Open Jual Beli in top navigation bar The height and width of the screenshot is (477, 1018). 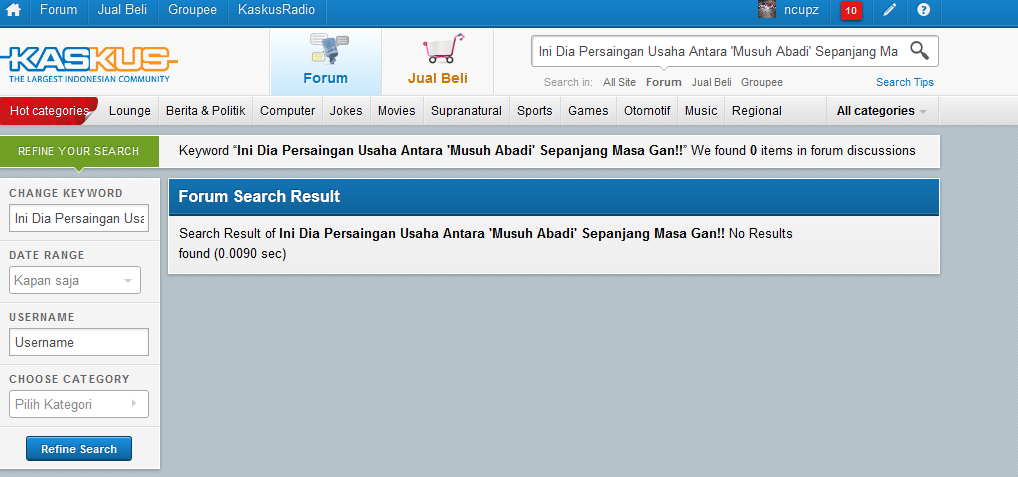pyautogui.click(x=122, y=10)
